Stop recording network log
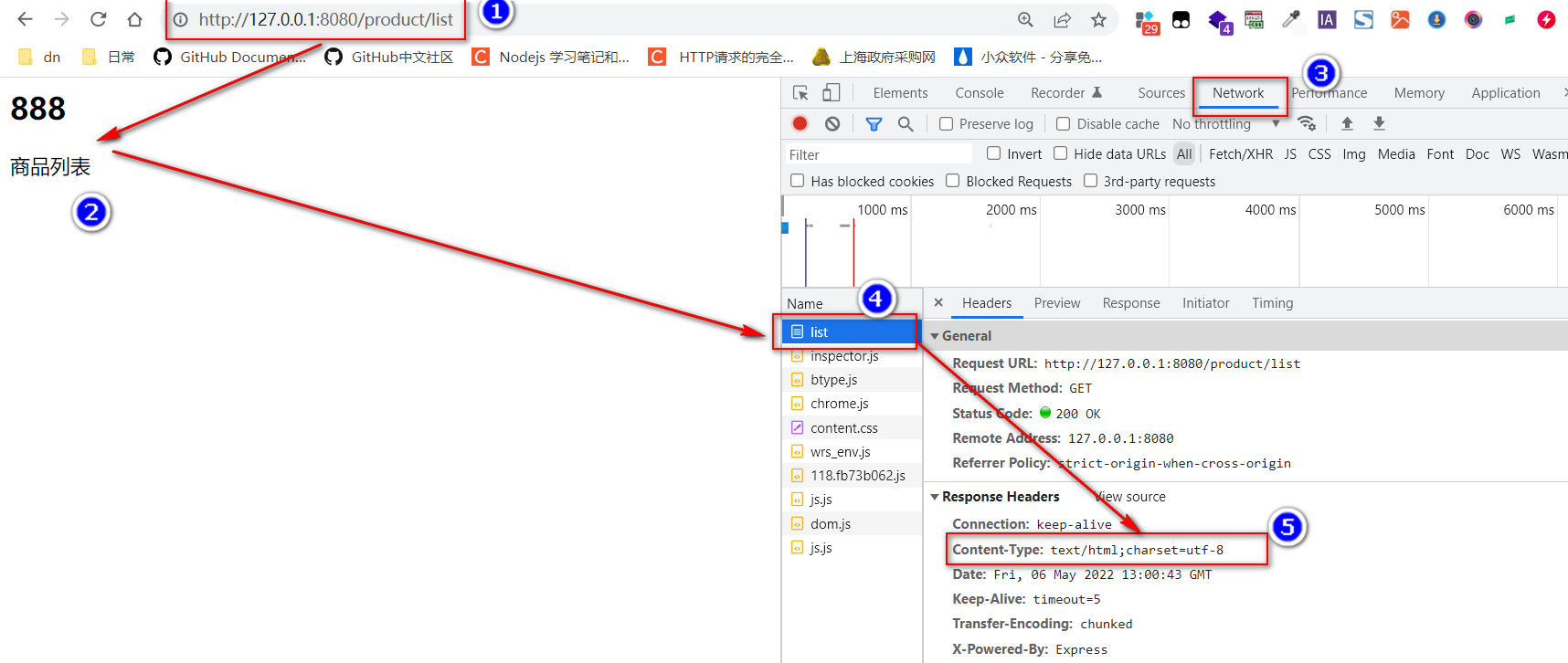 pos(800,123)
